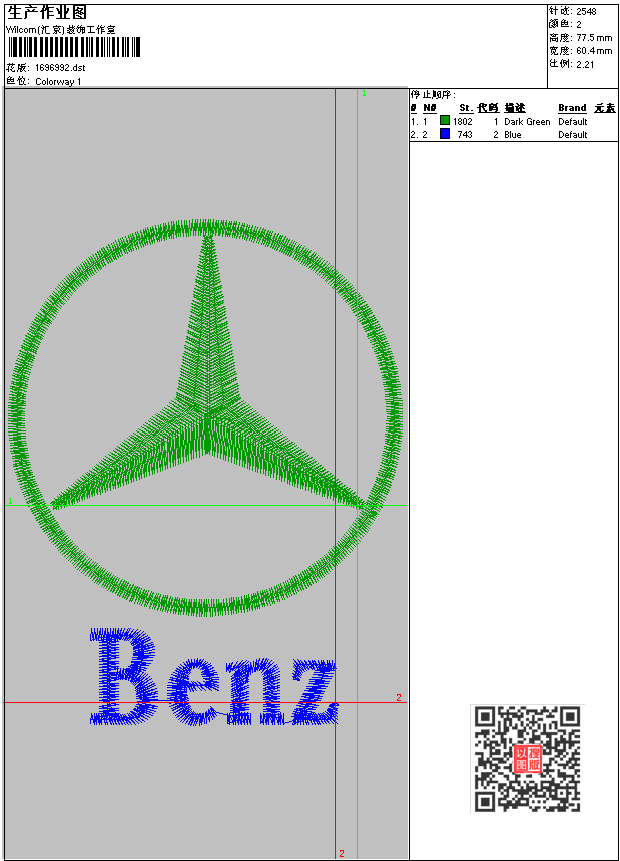620x861 pixels.
Task: Click stitch count 743 in second row
Action: (465, 135)
